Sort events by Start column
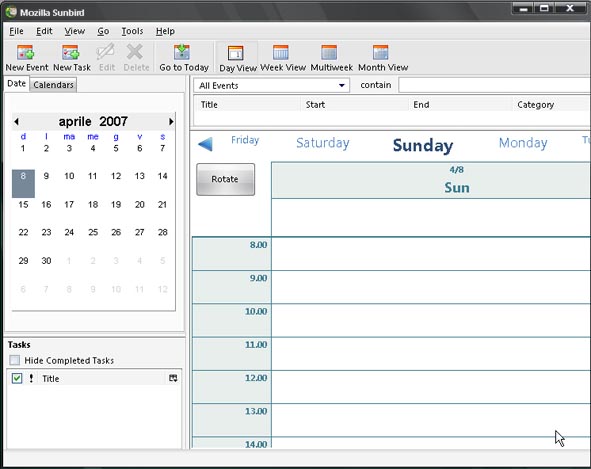The width and height of the screenshot is (591, 469). pos(354,105)
